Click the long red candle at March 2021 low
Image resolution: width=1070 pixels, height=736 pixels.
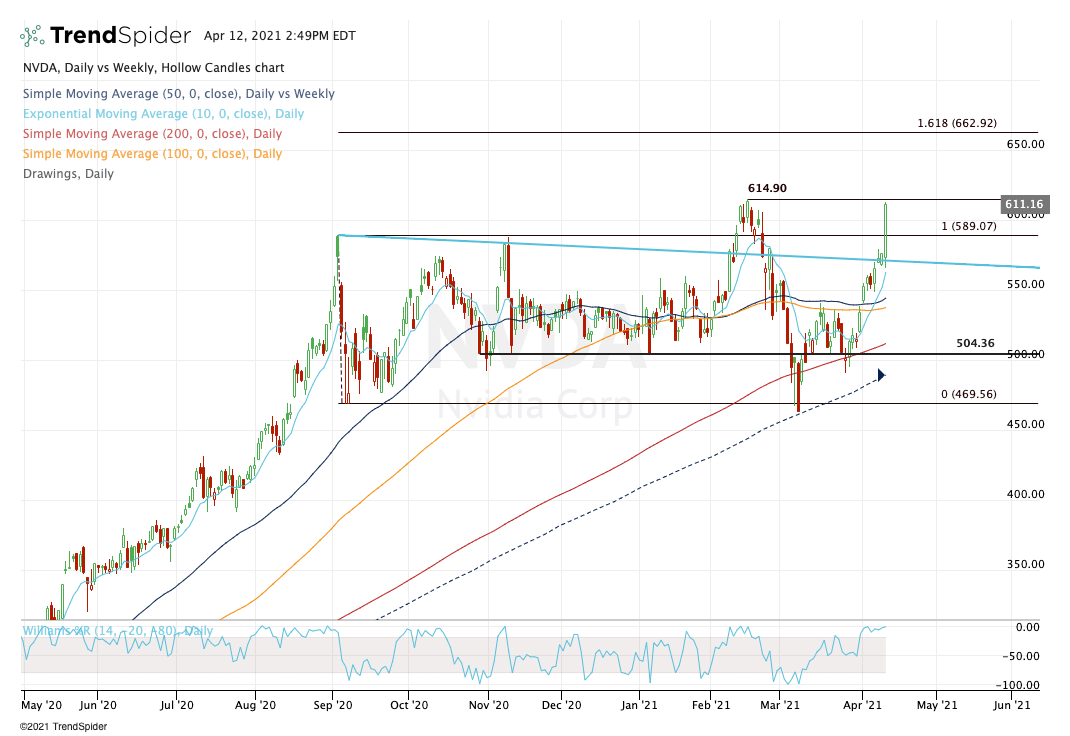[798, 386]
